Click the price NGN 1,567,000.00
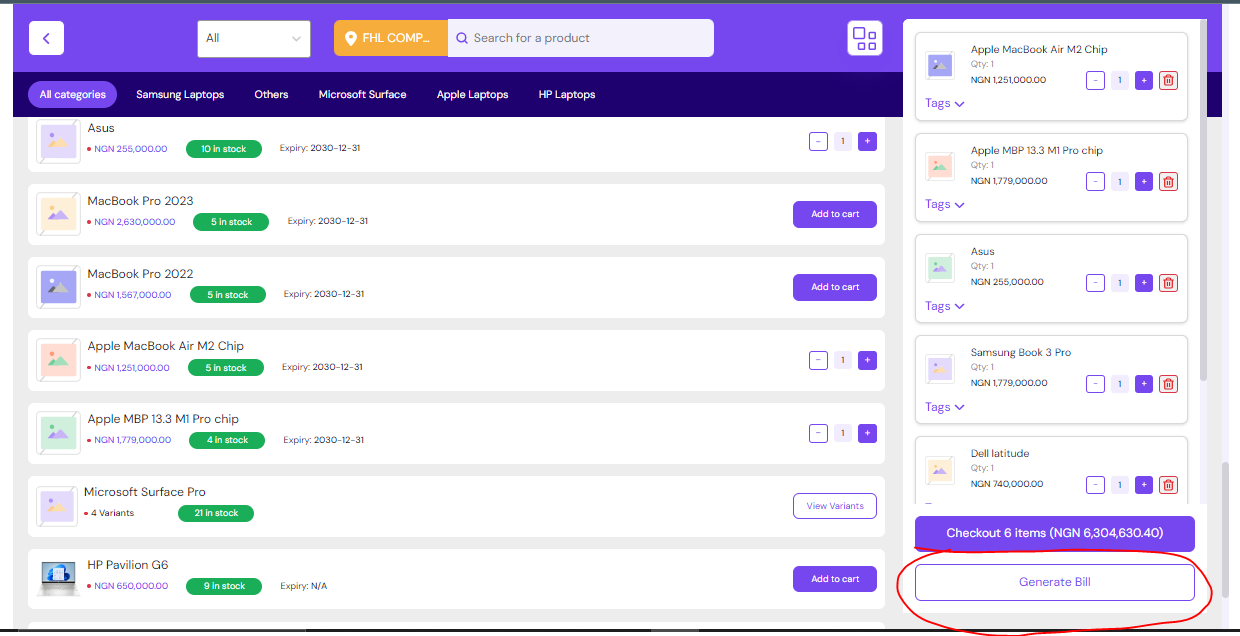The height and width of the screenshot is (636, 1240). [132, 295]
